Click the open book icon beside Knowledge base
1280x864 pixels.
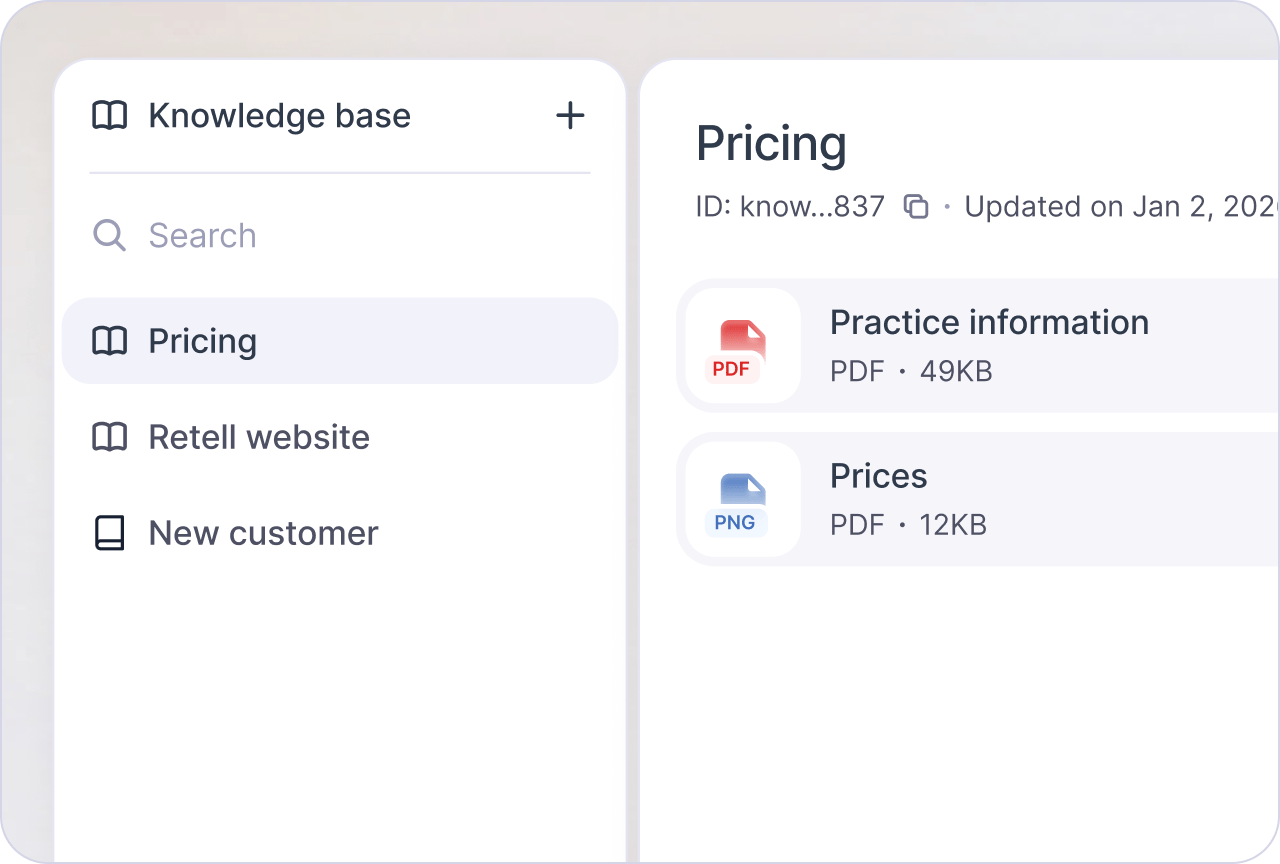tap(110, 116)
